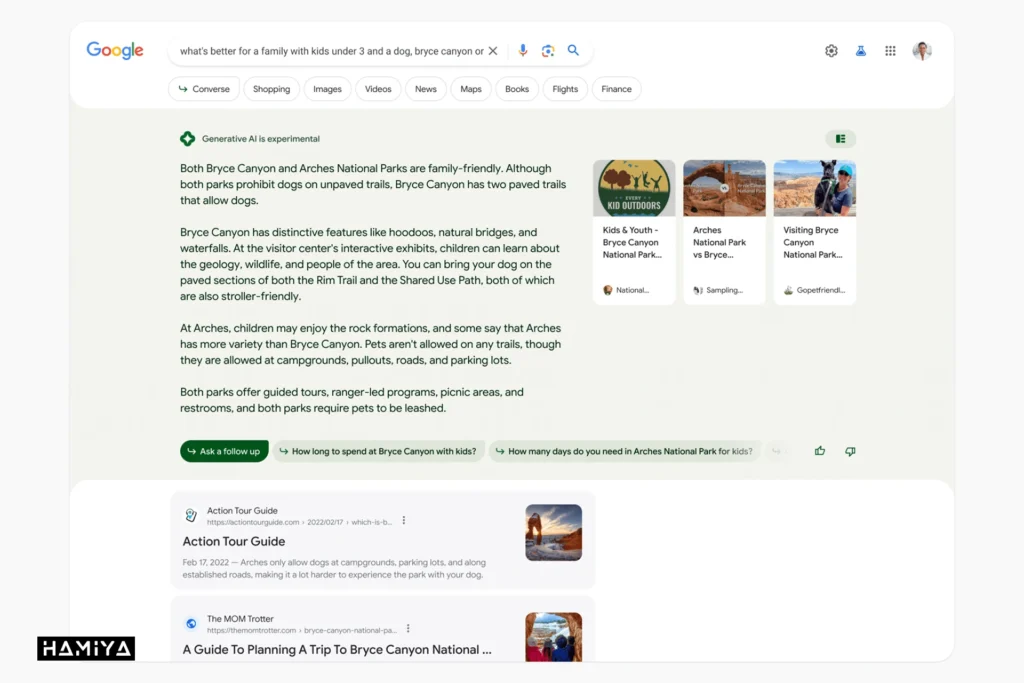Open the settings gear
The height and width of the screenshot is (683, 1024).
(x=831, y=51)
